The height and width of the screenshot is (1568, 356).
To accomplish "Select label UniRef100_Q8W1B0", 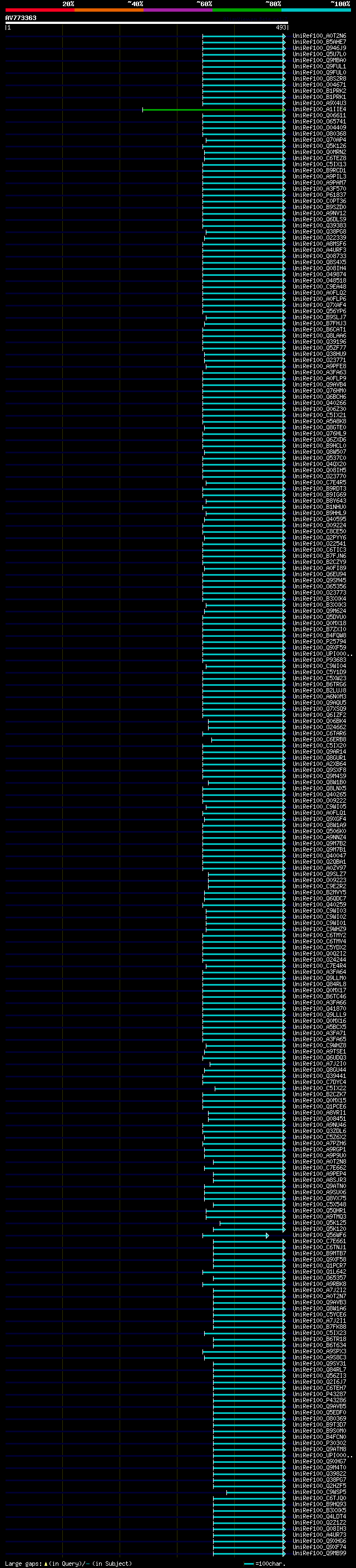I will (x=319, y=782).
